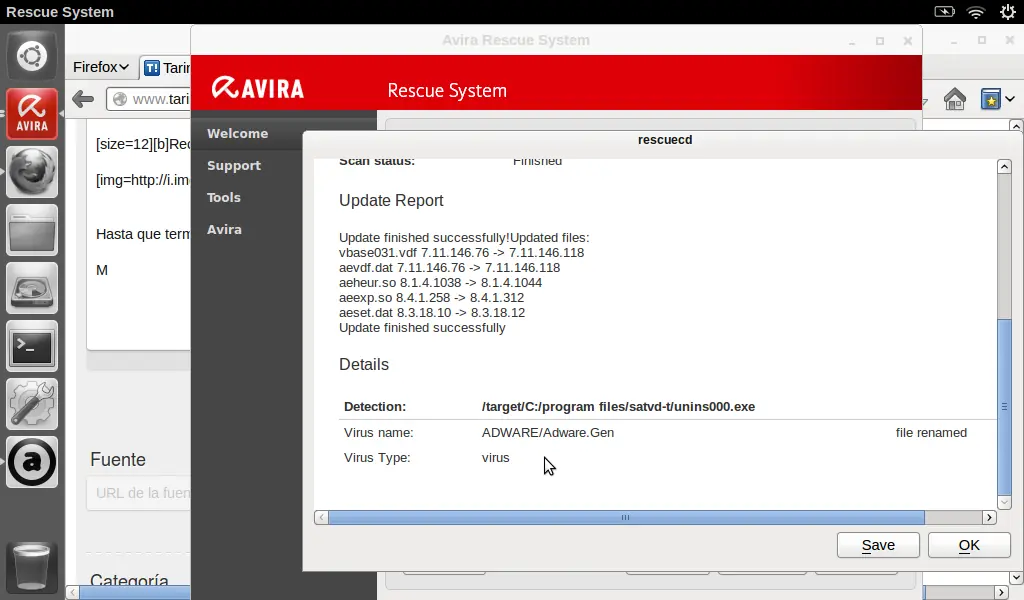The width and height of the screenshot is (1024, 600).
Task: Open the Ubuntu dash home launcher icon
Action: click(x=32, y=55)
